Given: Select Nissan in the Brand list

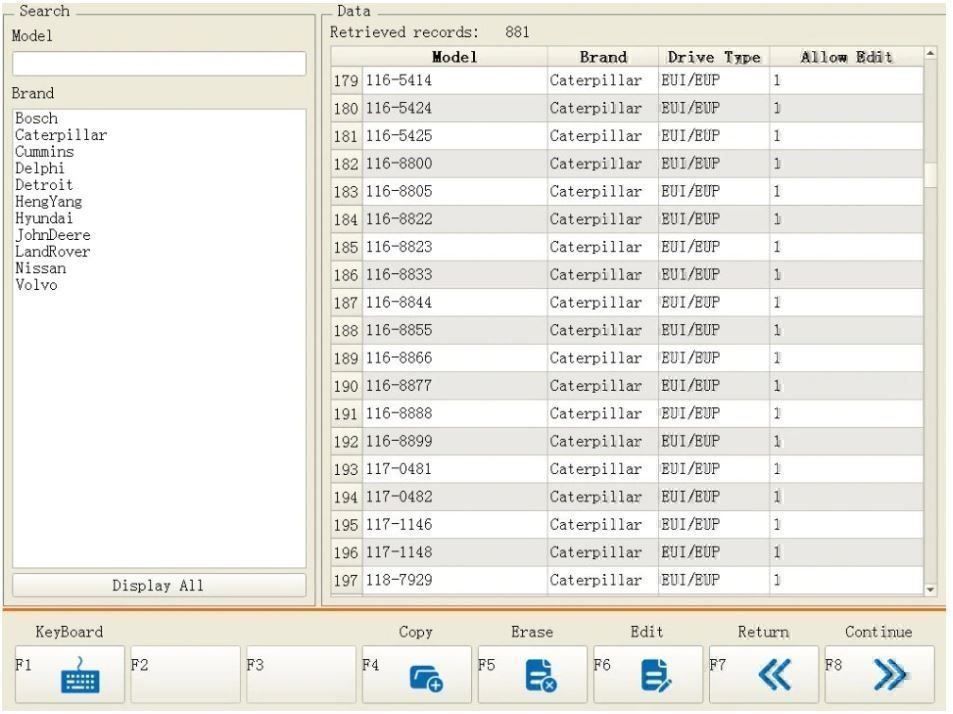Looking at the screenshot, I should click(x=41, y=268).
